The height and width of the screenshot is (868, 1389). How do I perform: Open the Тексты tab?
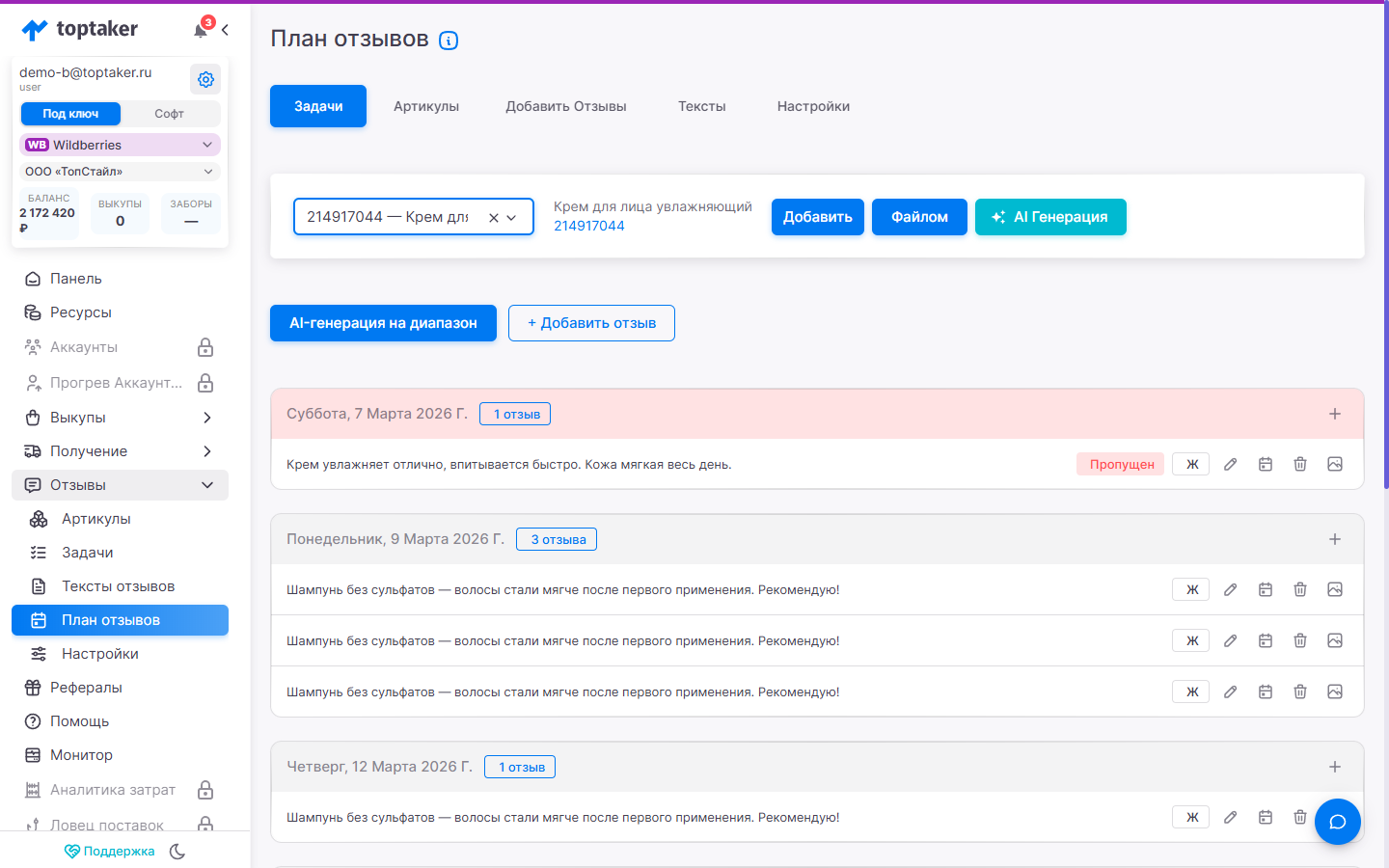(x=702, y=106)
